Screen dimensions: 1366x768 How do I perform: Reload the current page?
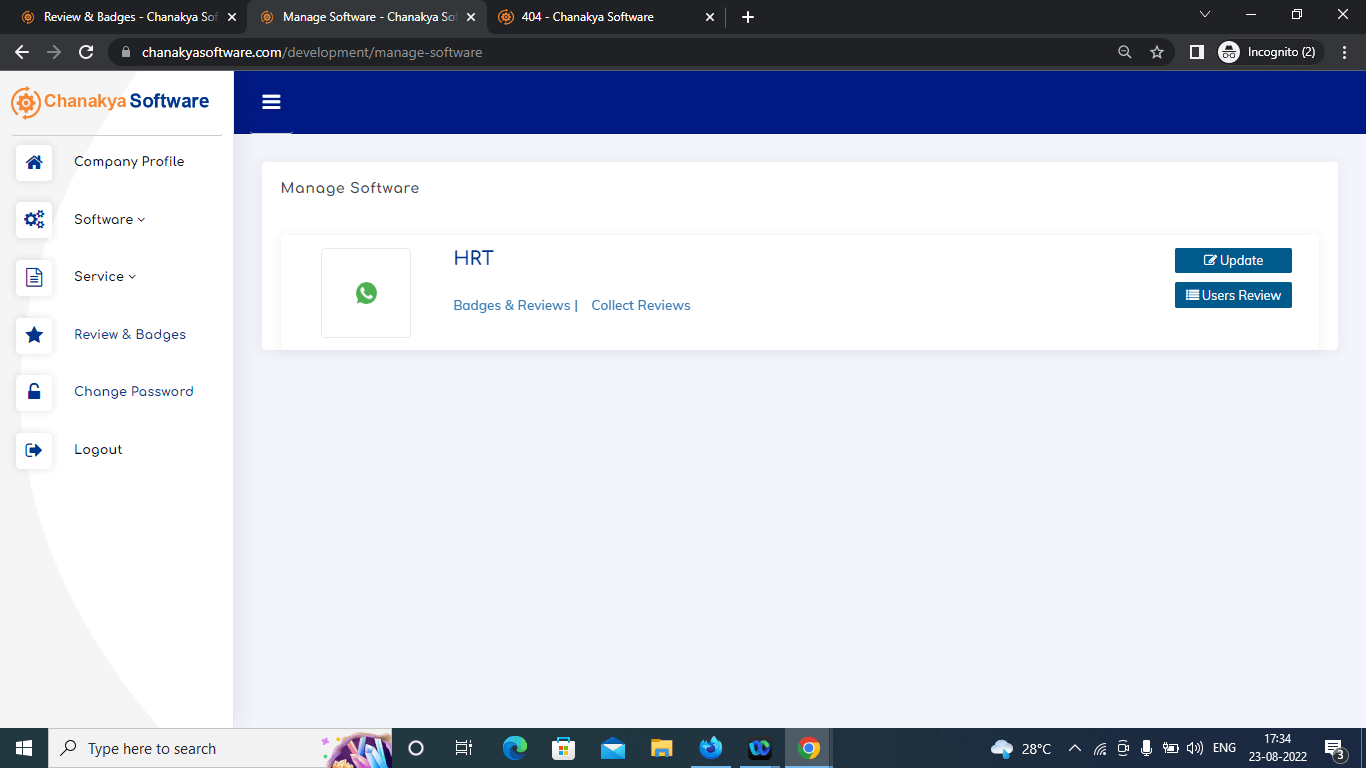pos(86,52)
